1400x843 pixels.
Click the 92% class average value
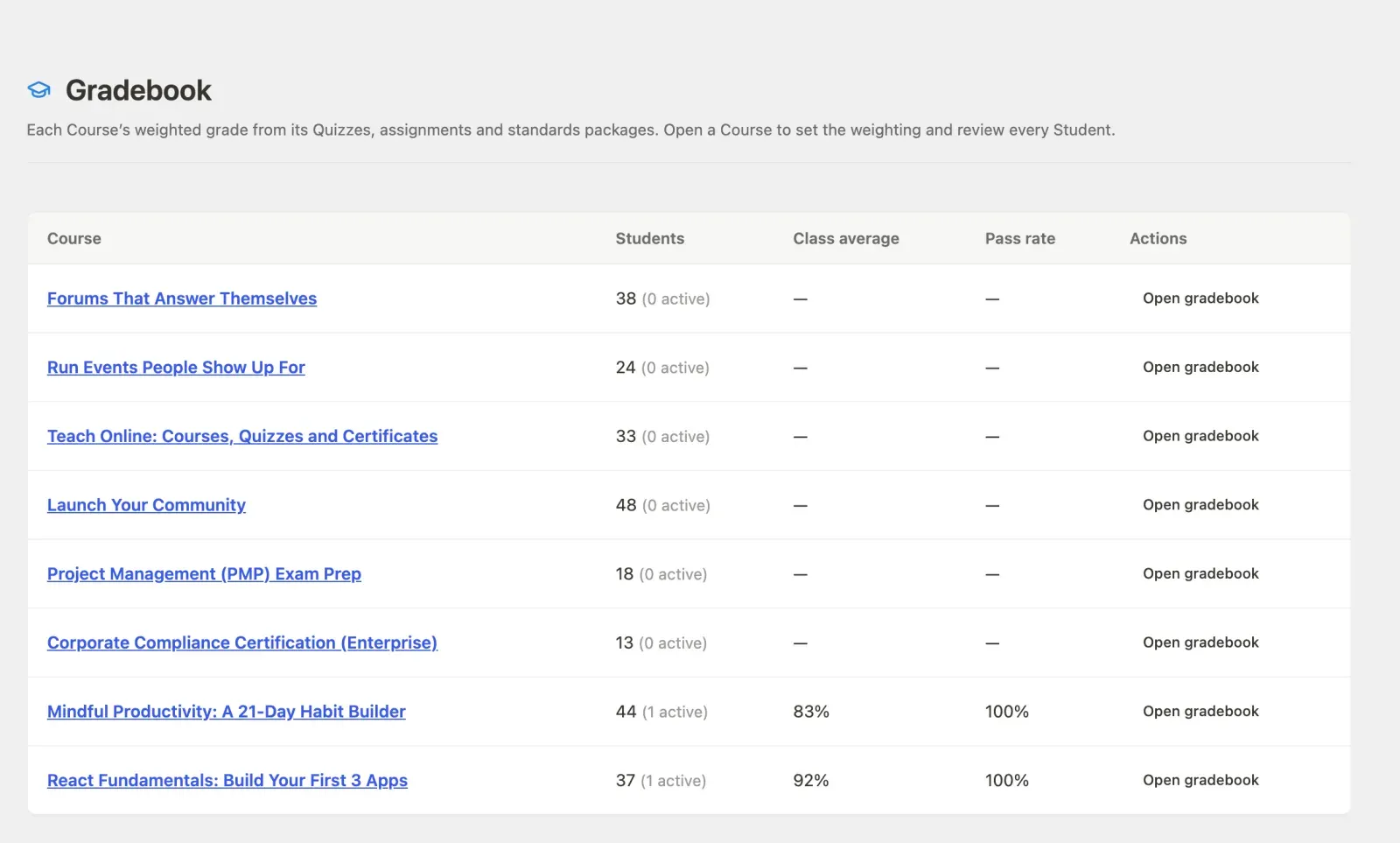[x=811, y=781]
